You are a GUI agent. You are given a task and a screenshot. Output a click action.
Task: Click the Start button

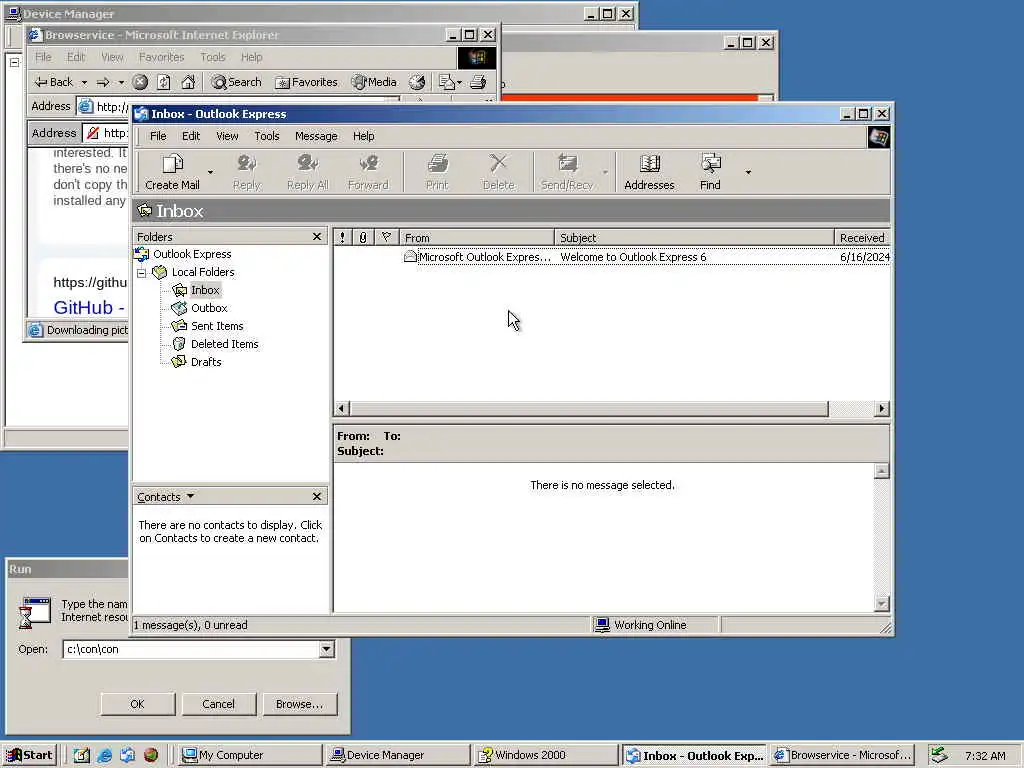[29, 755]
